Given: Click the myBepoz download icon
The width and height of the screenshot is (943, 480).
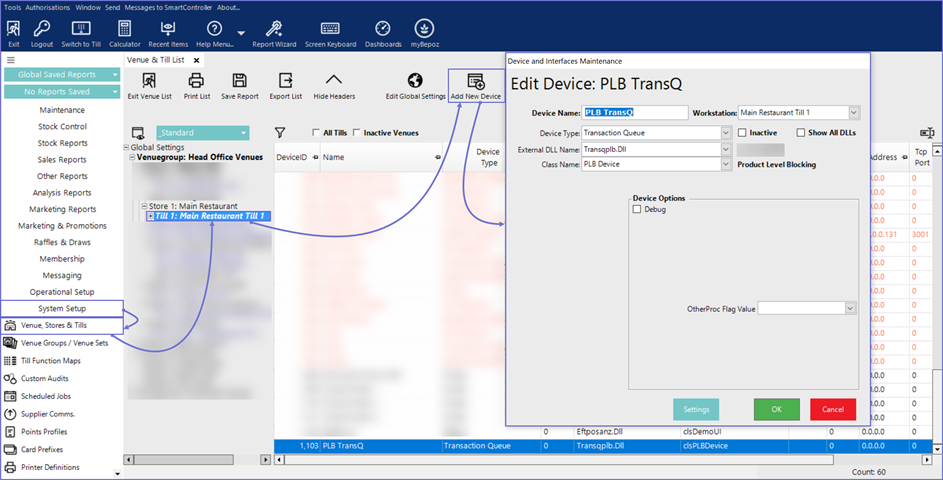Looking at the screenshot, I should click(x=424, y=30).
